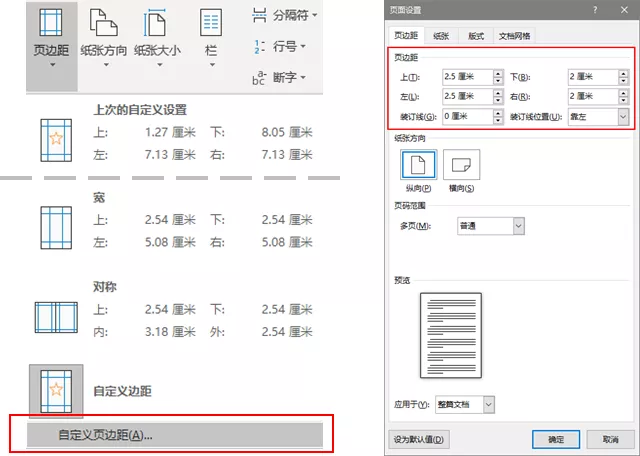This screenshot has height=456, width=640.
Task: Click the 预览 page preview thumbnail
Action: 451,335
